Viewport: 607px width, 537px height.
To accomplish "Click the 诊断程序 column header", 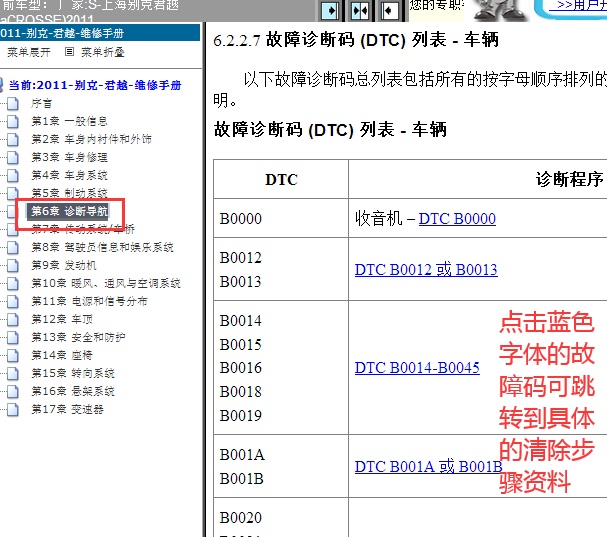I will coord(569,180).
